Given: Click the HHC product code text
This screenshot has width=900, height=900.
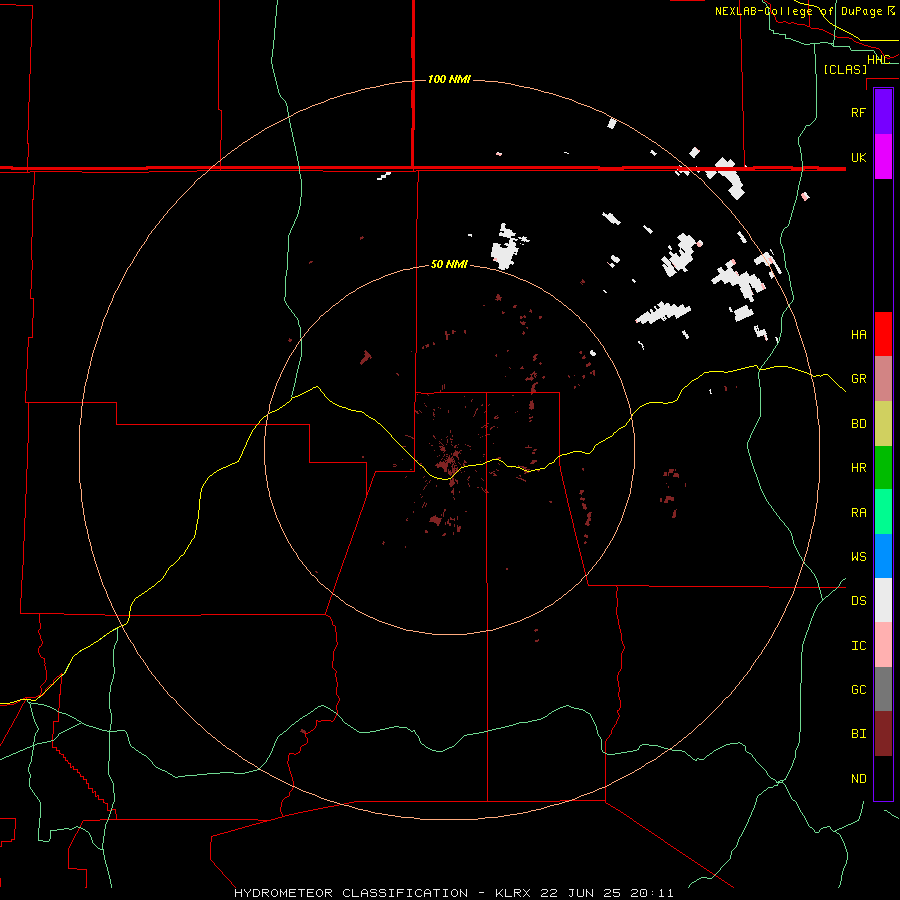Looking at the screenshot, I should click(878, 60).
